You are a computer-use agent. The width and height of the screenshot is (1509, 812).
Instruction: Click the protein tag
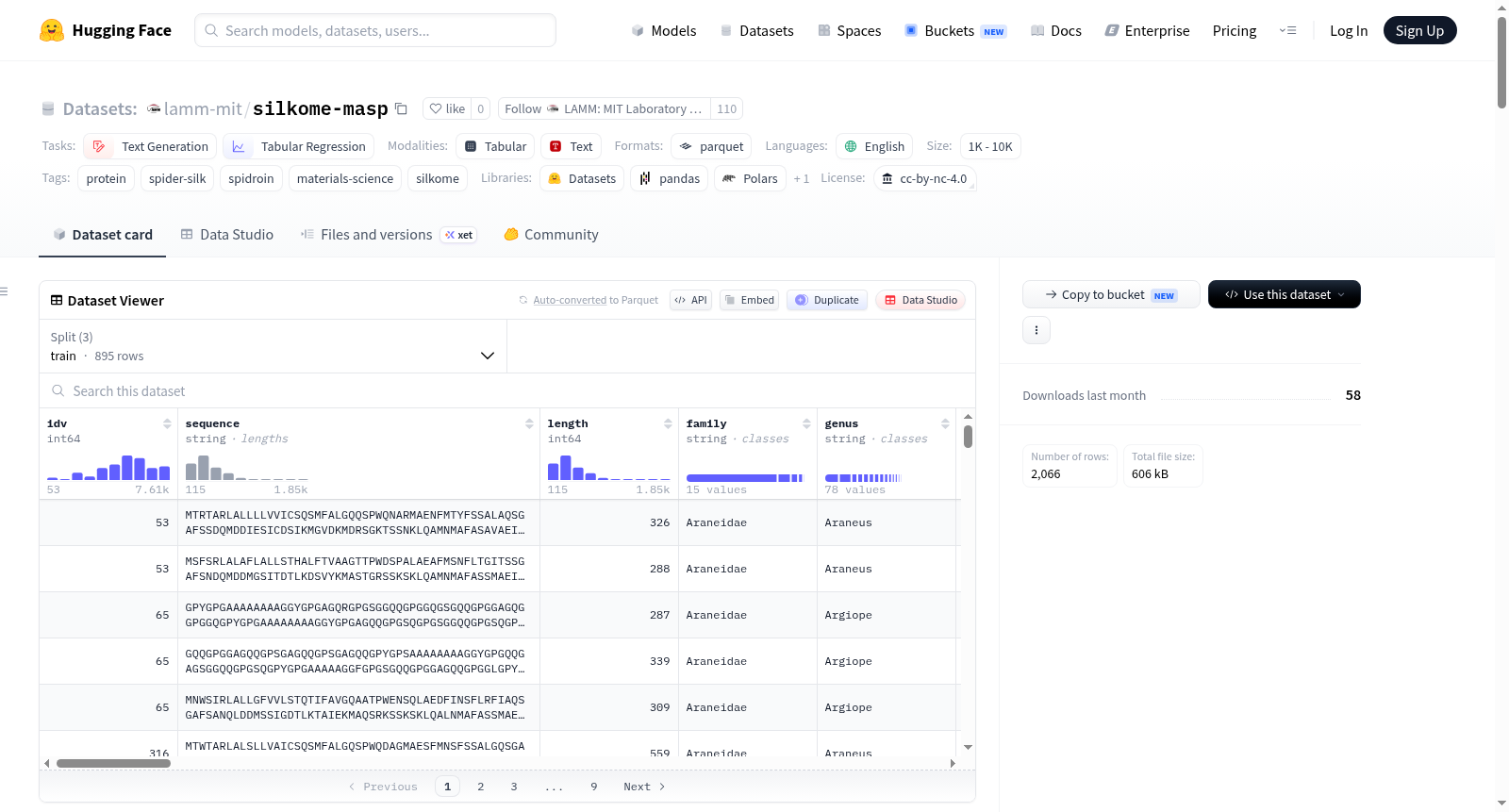pyautogui.click(x=107, y=178)
